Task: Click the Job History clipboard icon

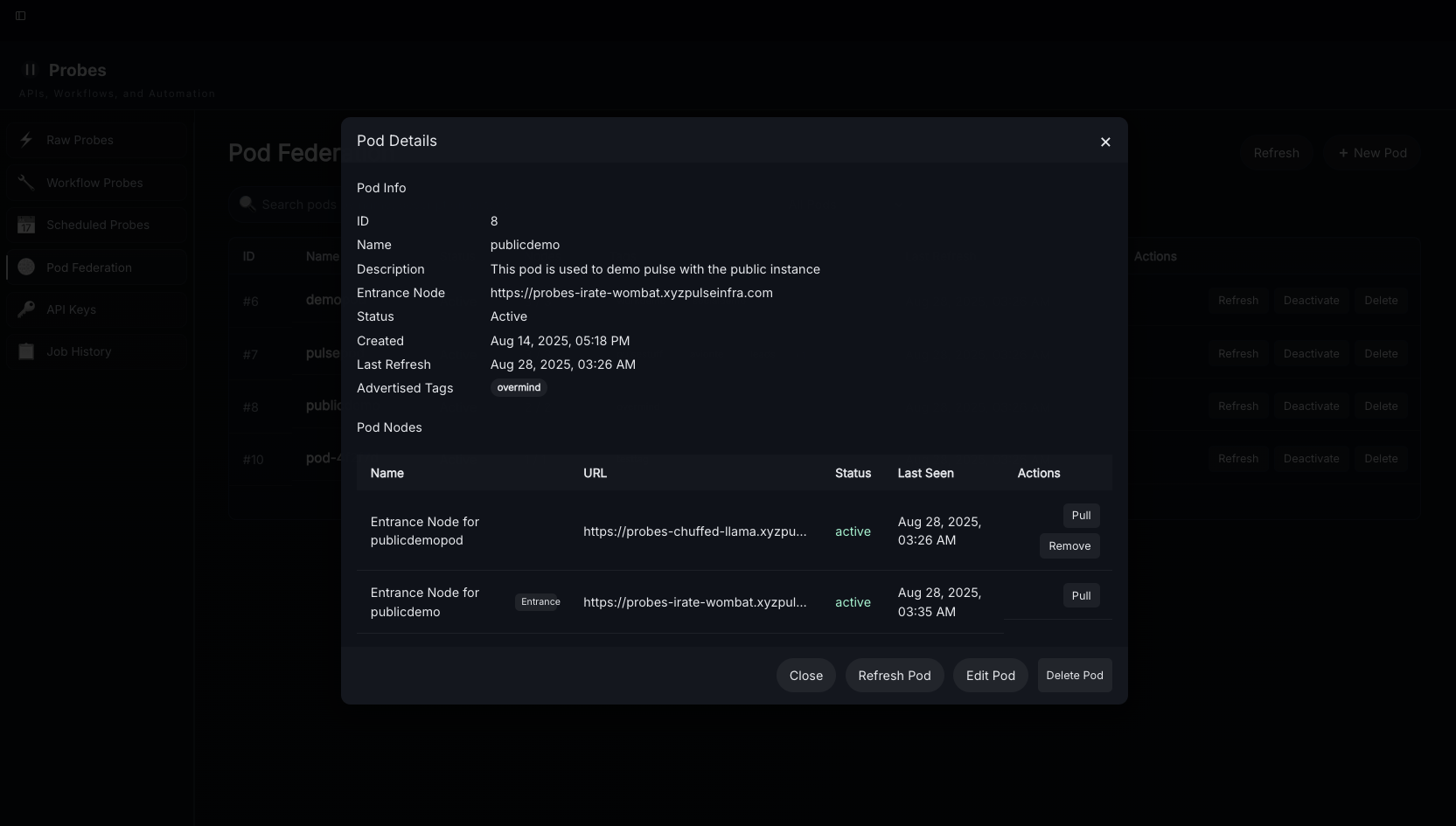Action: click(26, 351)
